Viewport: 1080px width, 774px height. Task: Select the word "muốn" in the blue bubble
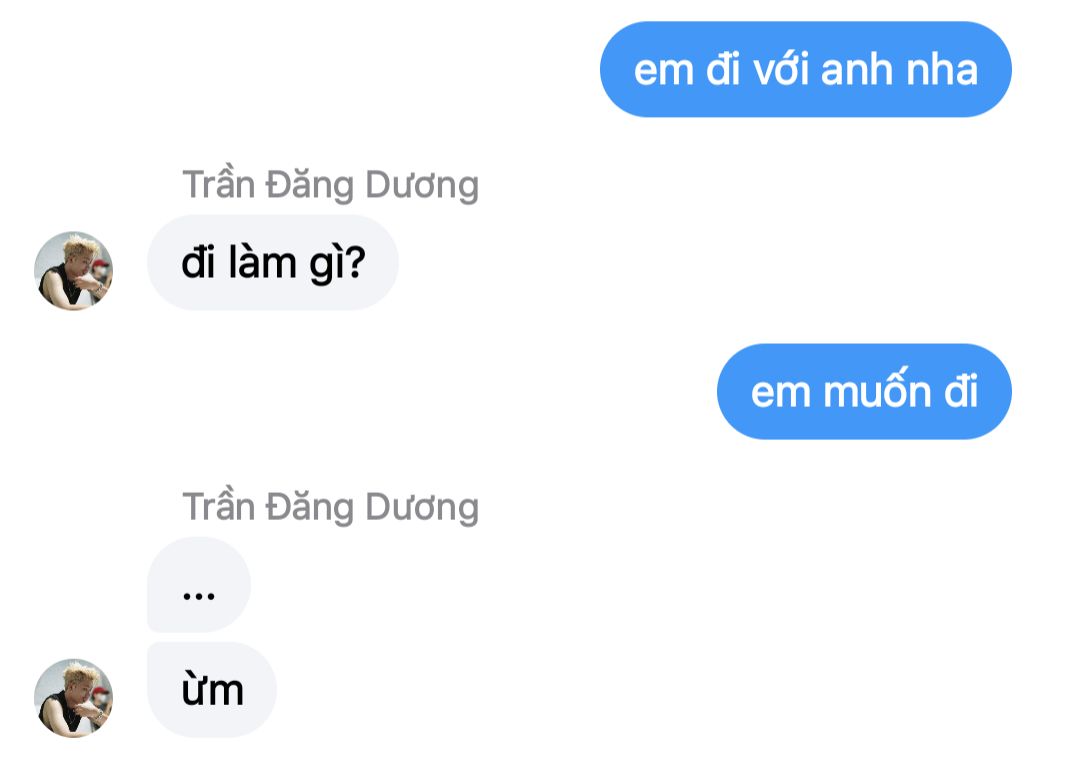point(878,390)
